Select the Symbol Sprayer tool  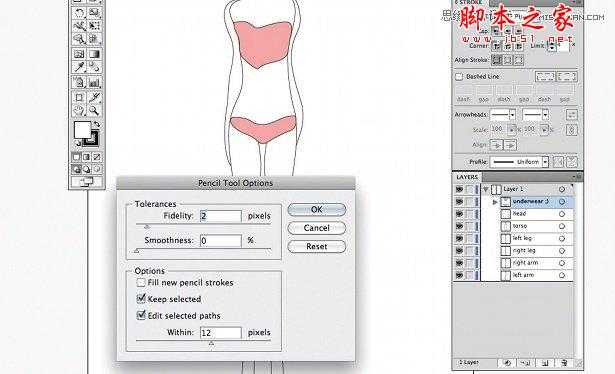(x=79, y=82)
